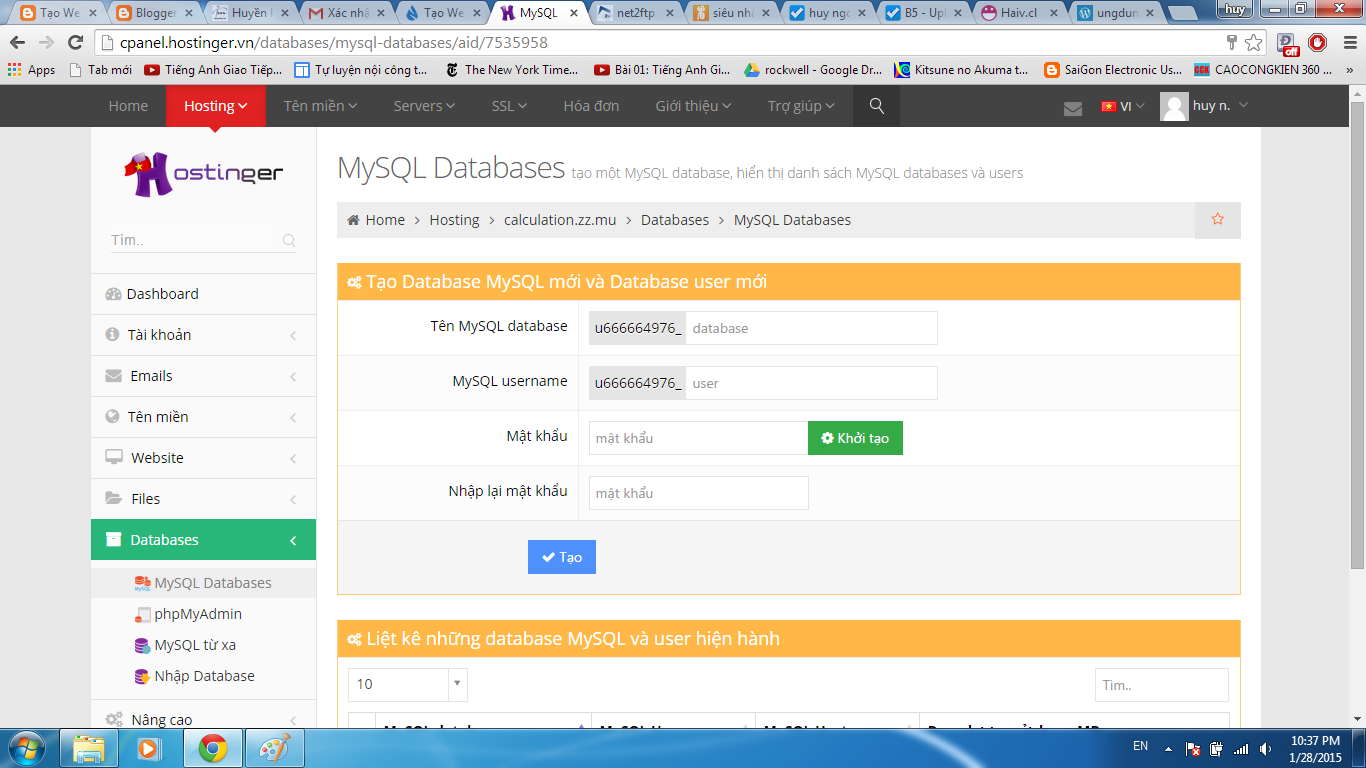1366x768 pixels.
Task: Click the Tìm.. filter box above the table
Action: 1161,685
